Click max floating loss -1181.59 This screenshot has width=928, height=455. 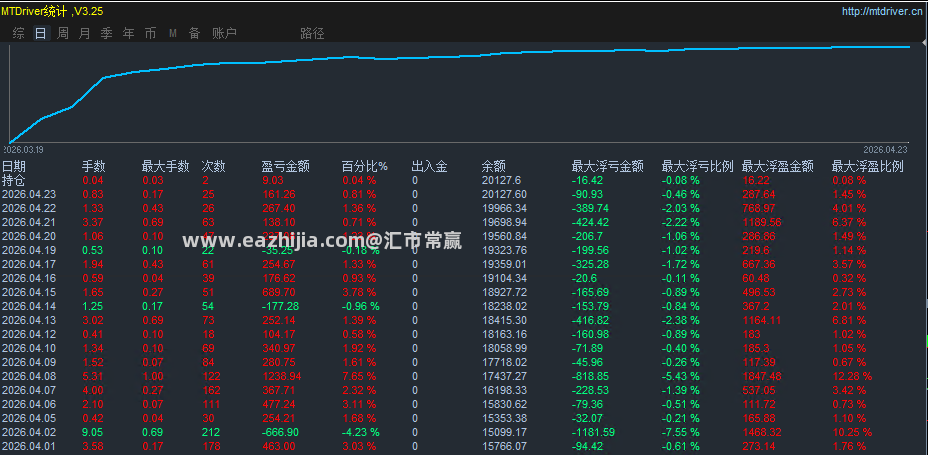tap(594, 433)
